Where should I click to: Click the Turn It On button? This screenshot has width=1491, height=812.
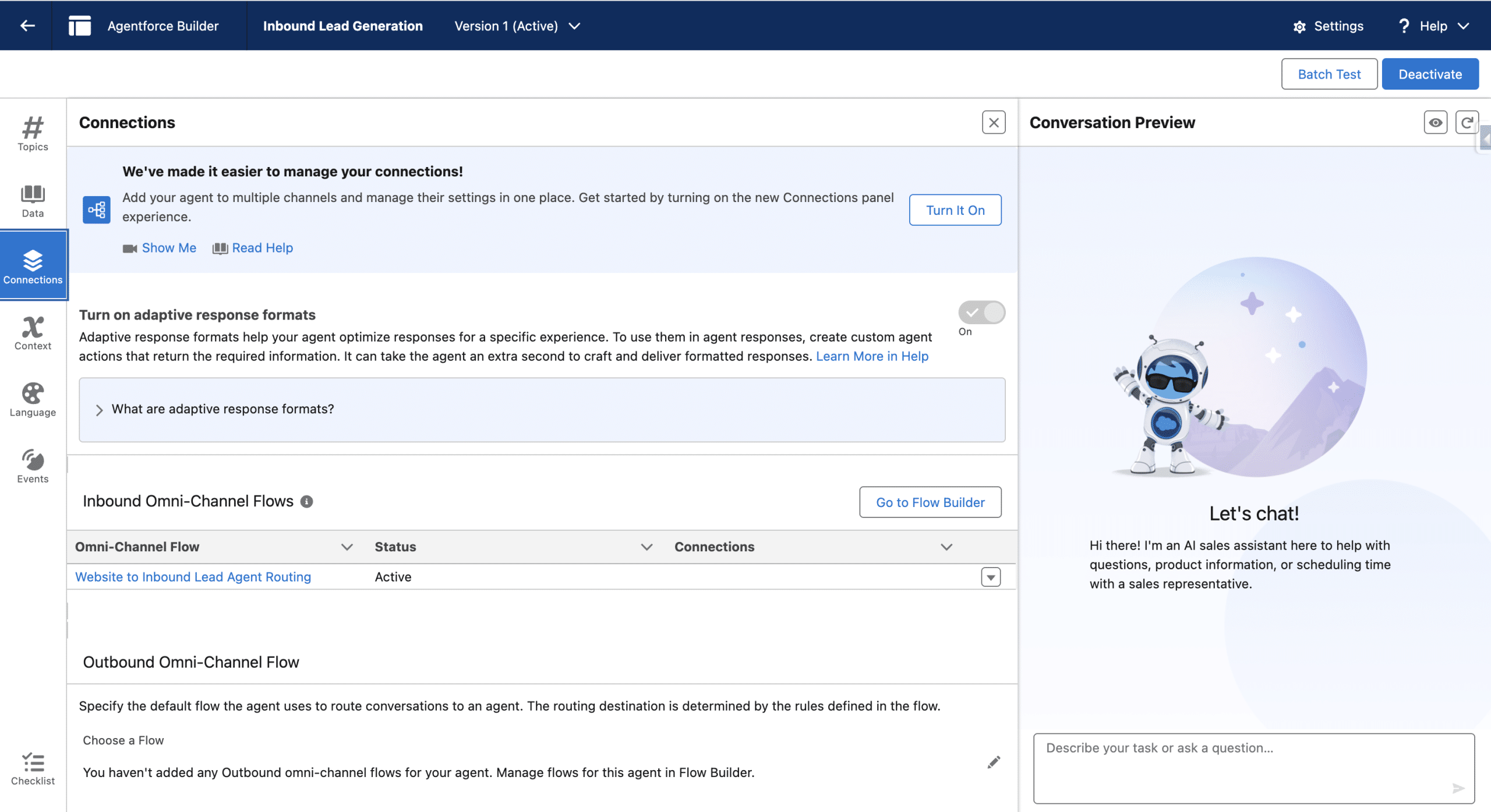[955, 210]
